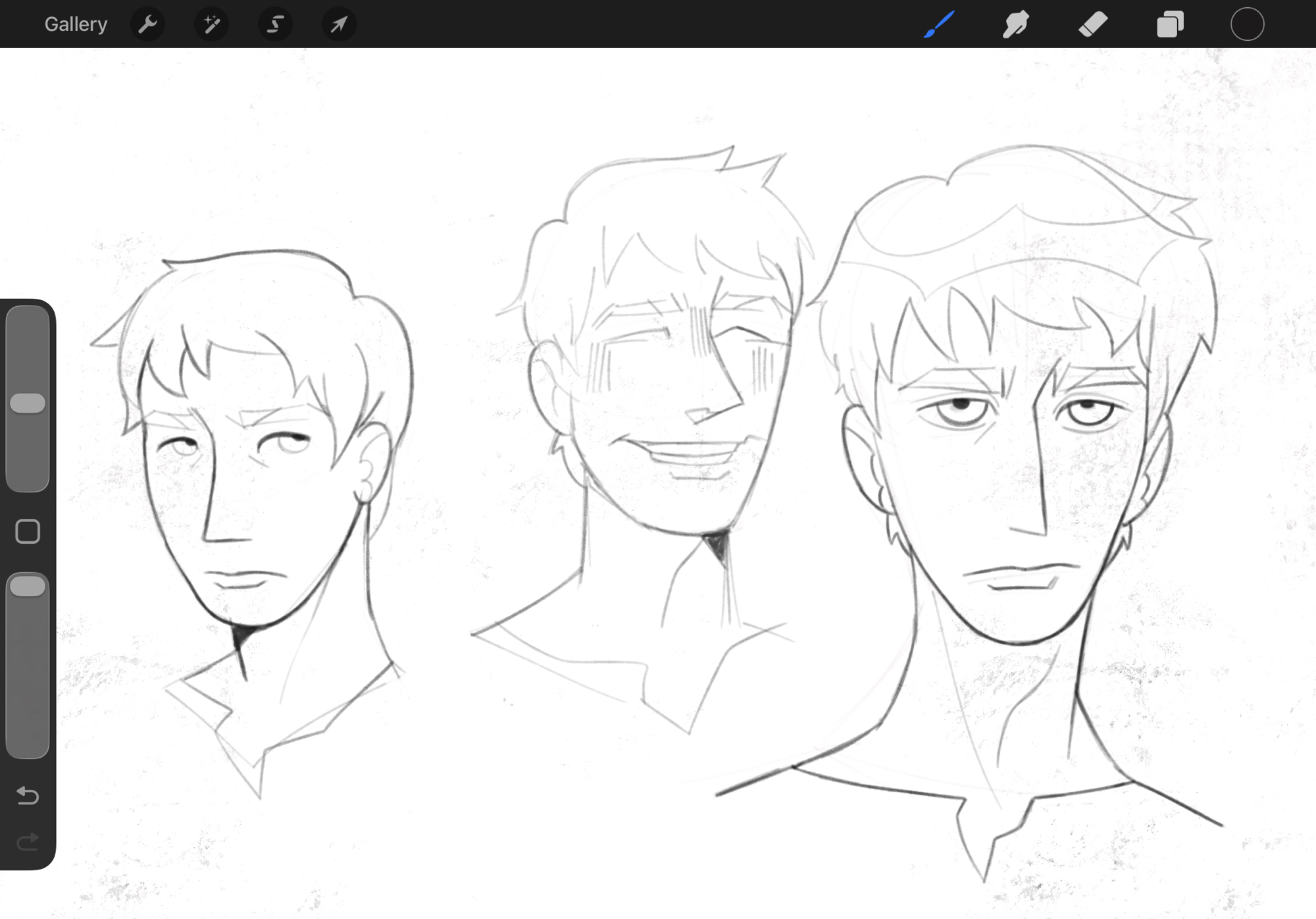Select the Eraser tool
This screenshot has width=1316, height=919.
(1092, 24)
